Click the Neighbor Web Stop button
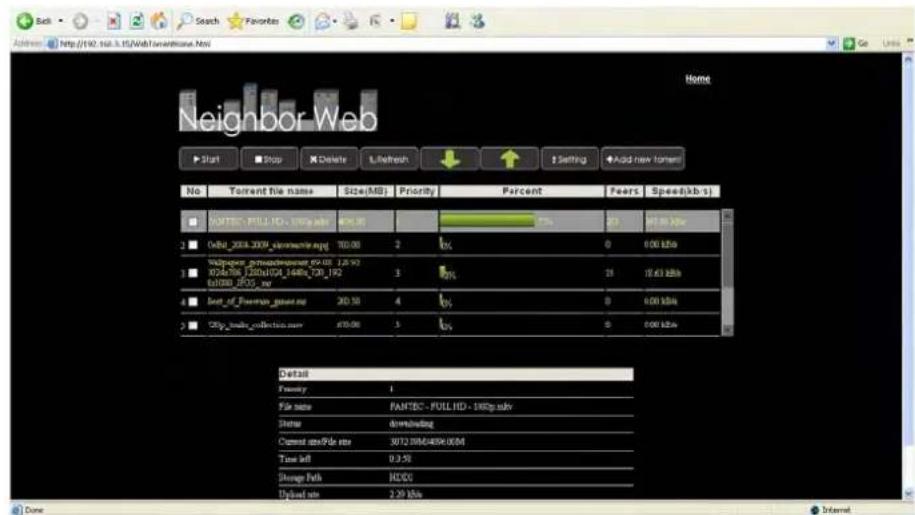The width and height of the screenshot is (915, 515). [269, 159]
